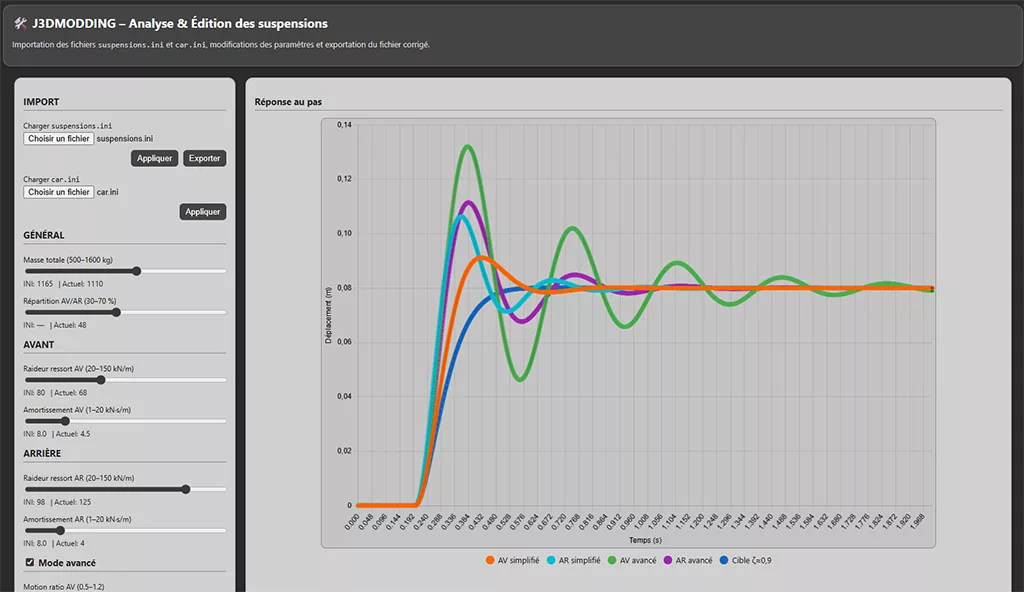Apply the loaded suspensions.ini file
Screen dimensions: 1024x592
pos(154,158)
